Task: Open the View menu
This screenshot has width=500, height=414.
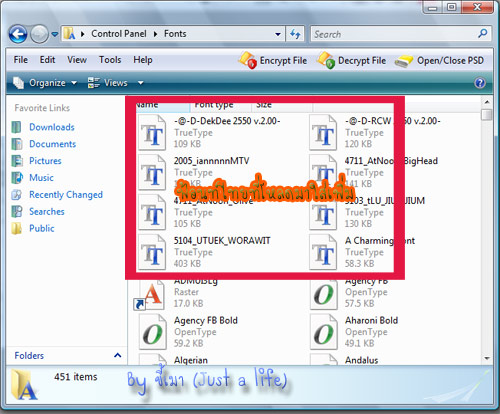Action: tap(77, 60)
